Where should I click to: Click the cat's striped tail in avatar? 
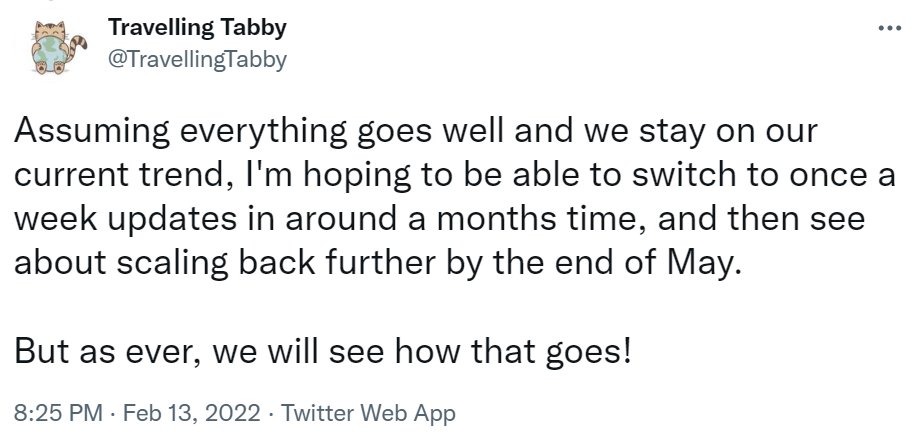[x=76, y=48]
